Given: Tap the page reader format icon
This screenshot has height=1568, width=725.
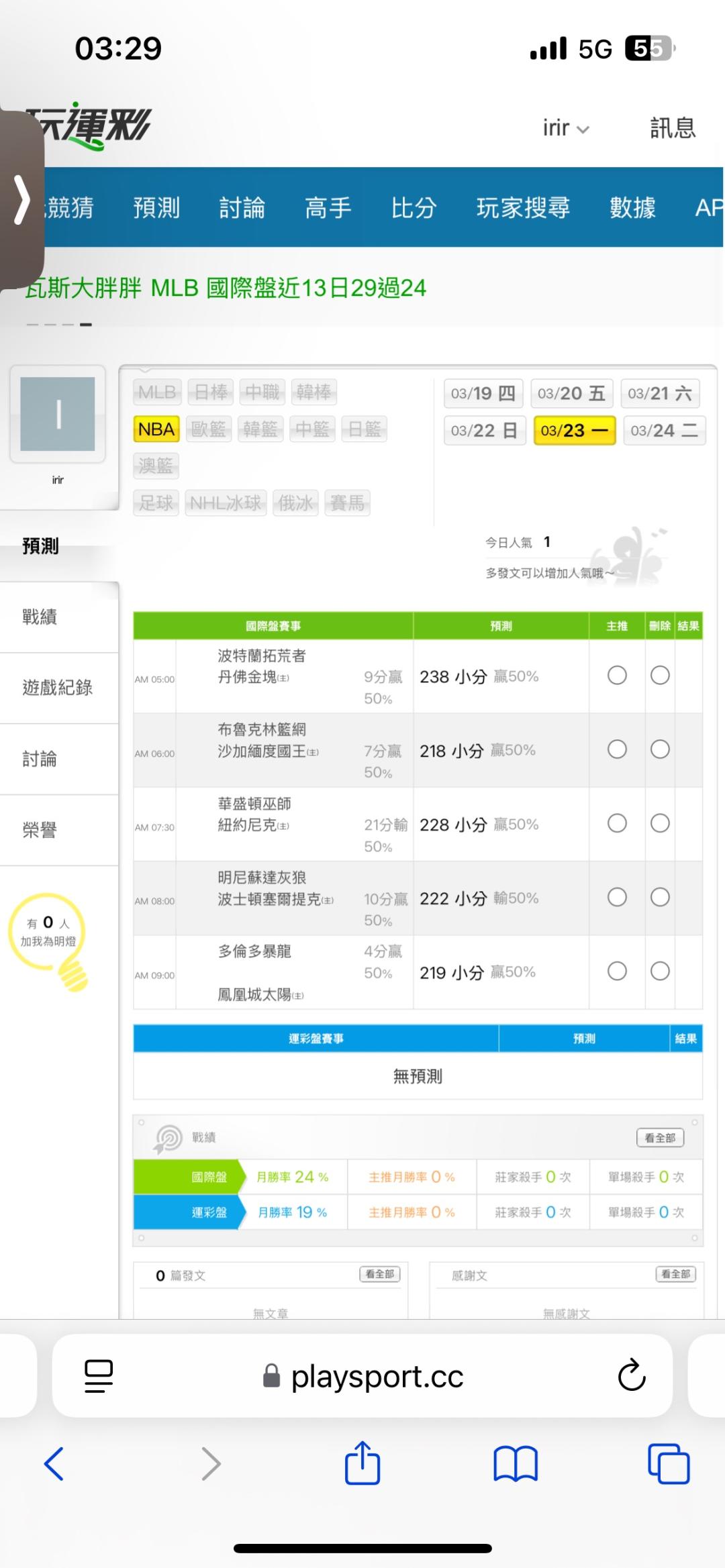Looking at the screenshot, I should 99,1375.
